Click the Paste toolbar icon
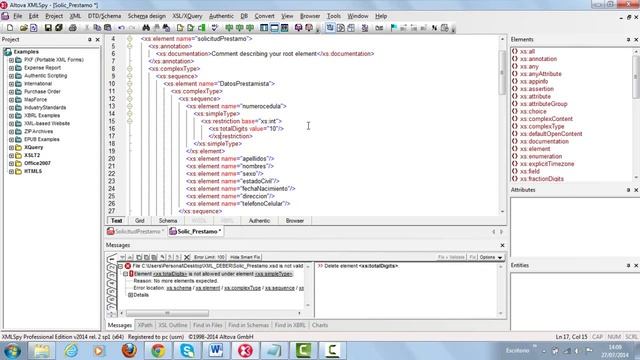 pos(108,28)
